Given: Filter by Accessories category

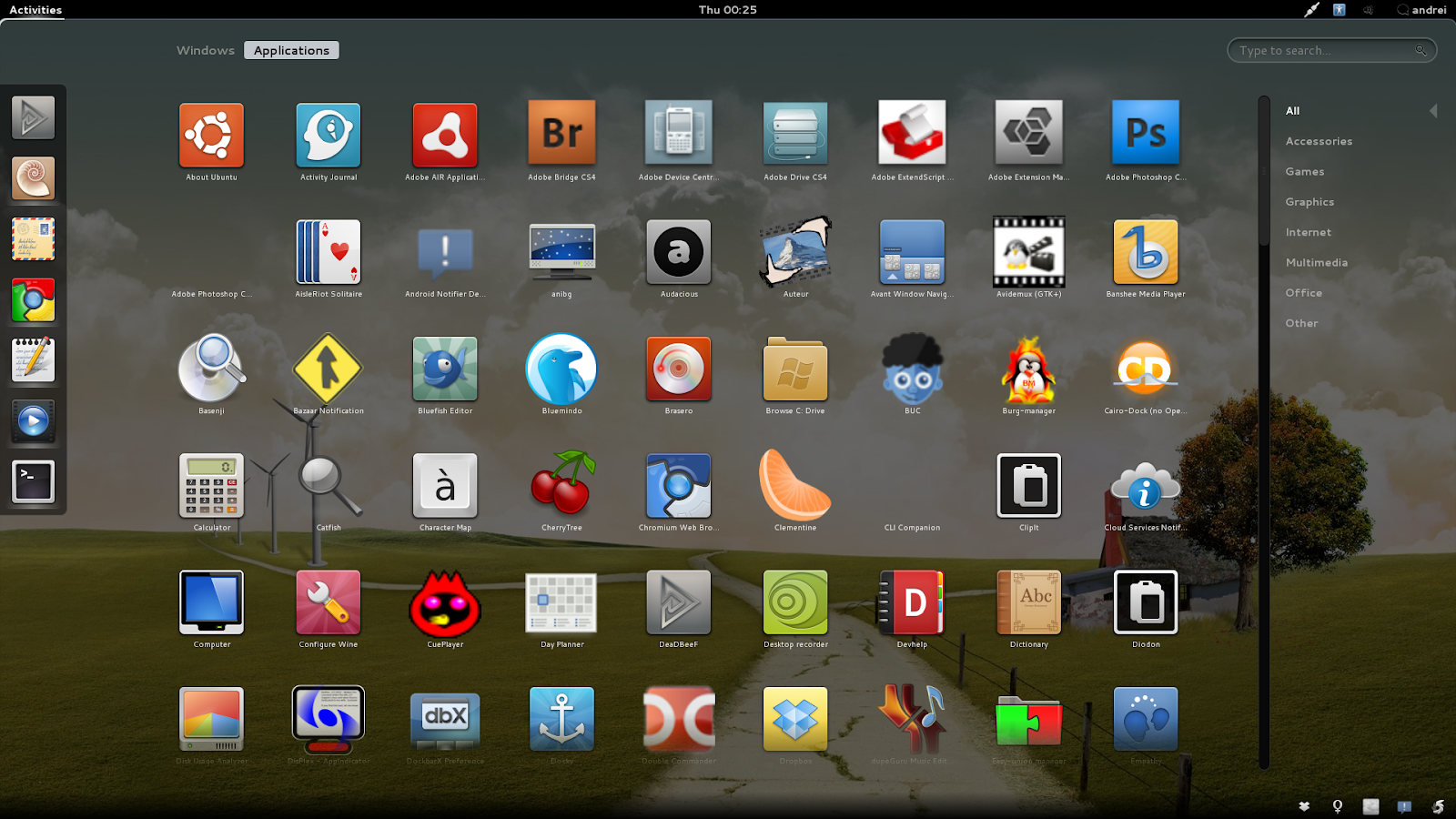Looking at the screenshot, I should [1319, 141].
